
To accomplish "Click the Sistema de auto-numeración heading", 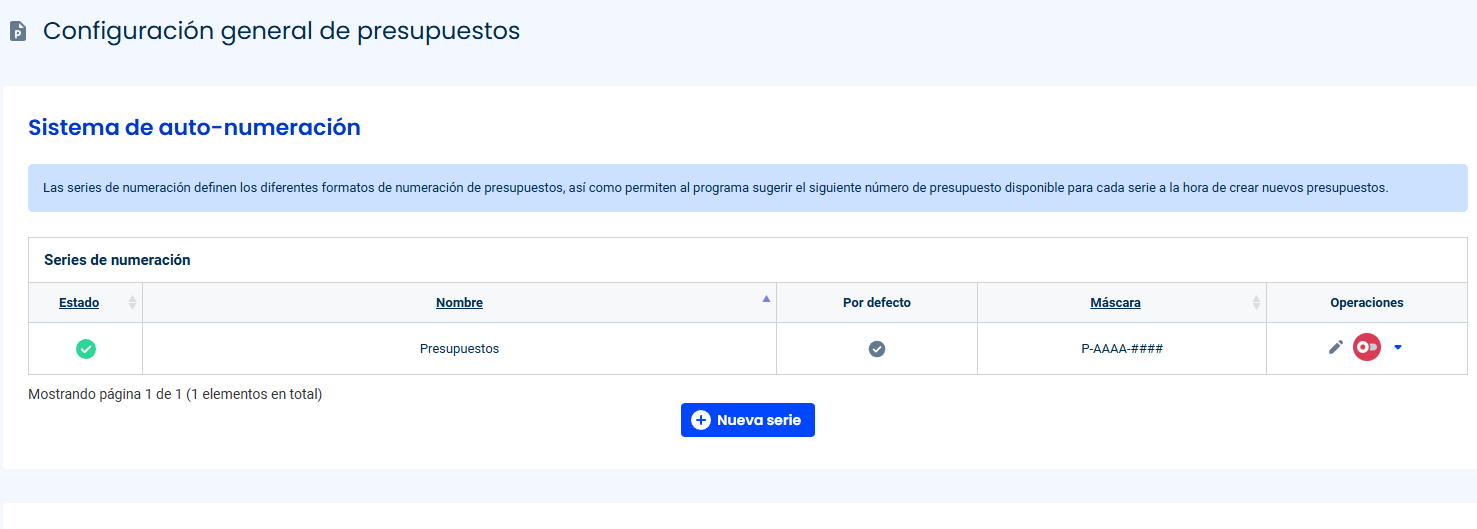I will coord(194,127).
